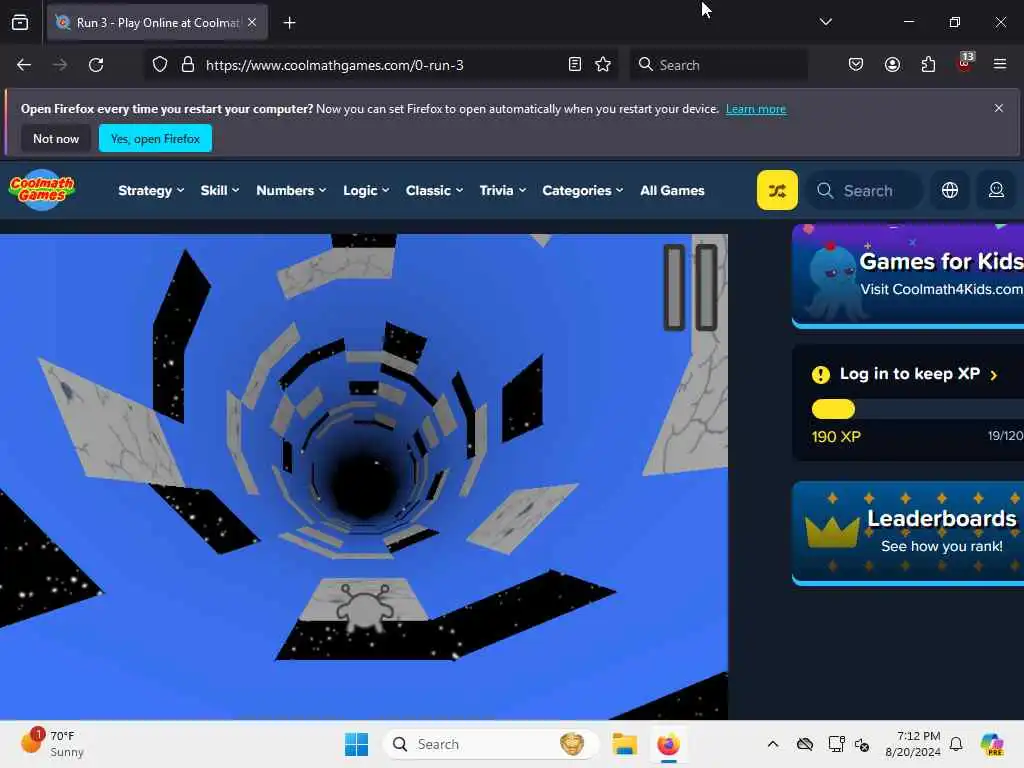Open the weather widget 70°F Sunny
This screenshot has height=768, width=1024.
(52, 744)
